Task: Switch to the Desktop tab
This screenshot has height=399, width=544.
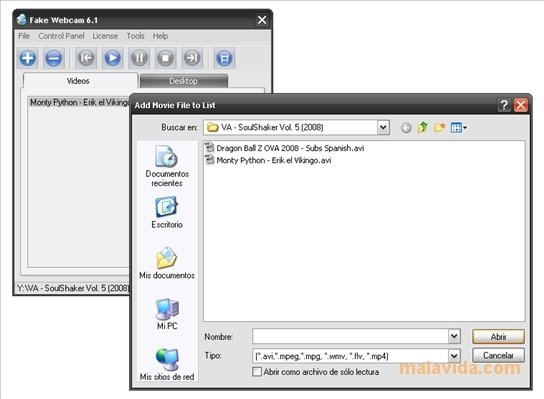Action: [184, 81]
